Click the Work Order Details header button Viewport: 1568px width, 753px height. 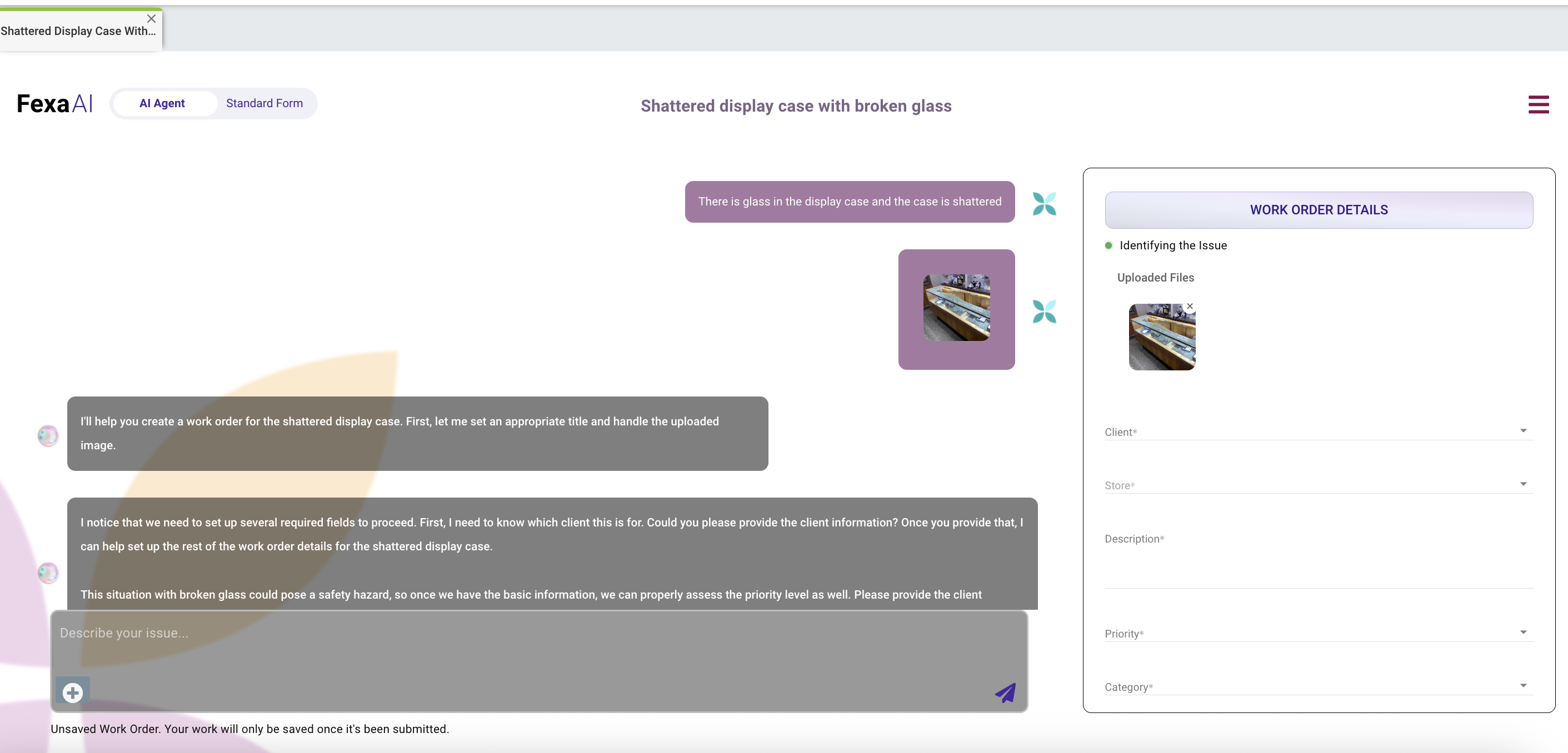point(1319,210)
